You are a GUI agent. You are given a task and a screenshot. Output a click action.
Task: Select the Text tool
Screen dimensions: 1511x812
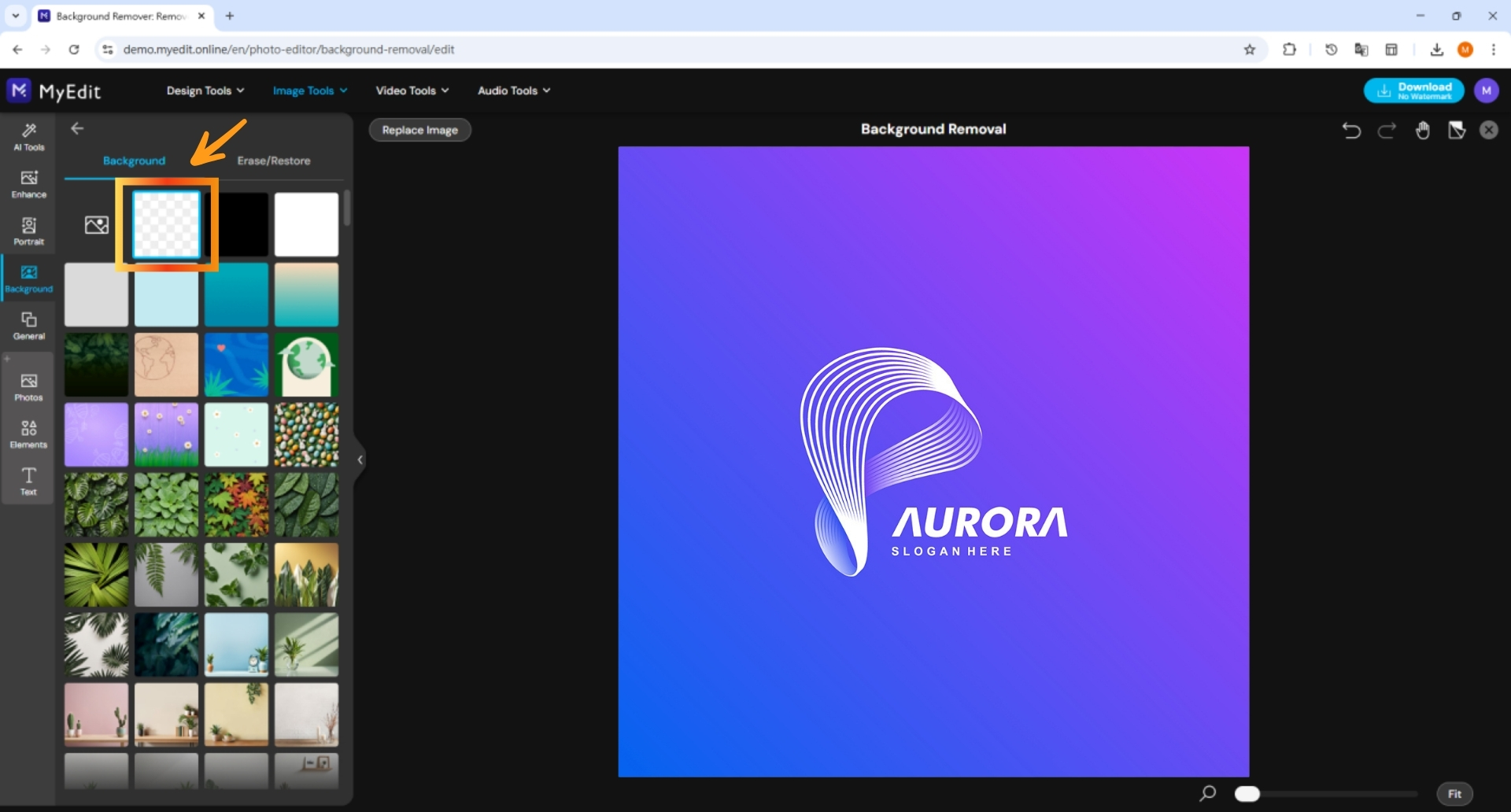tap(28, 481)
